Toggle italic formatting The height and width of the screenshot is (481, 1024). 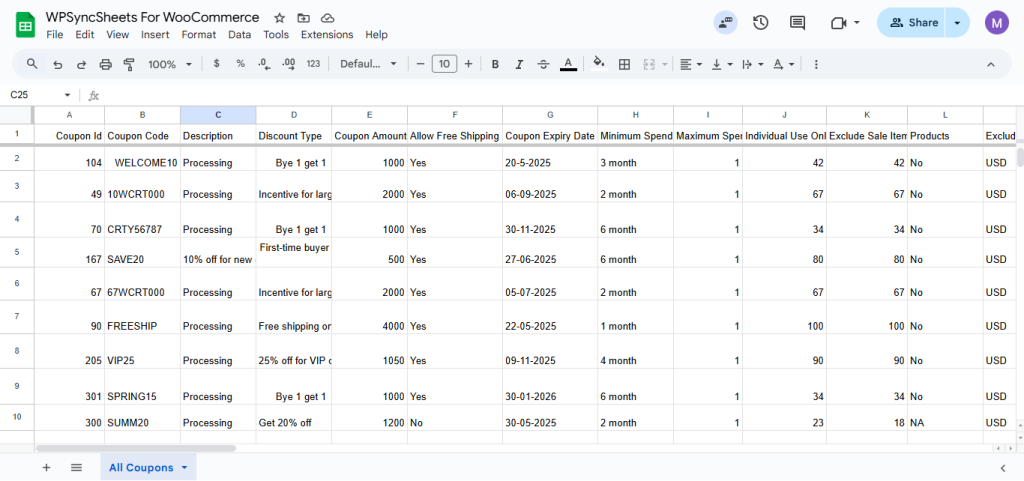[519, 64]
